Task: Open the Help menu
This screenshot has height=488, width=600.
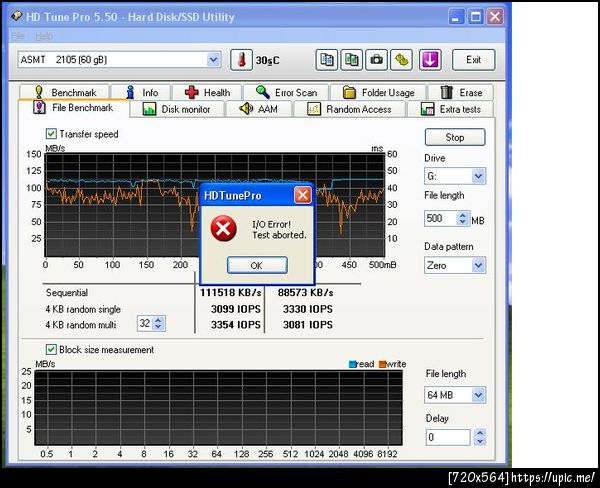Action: (44, 36)
